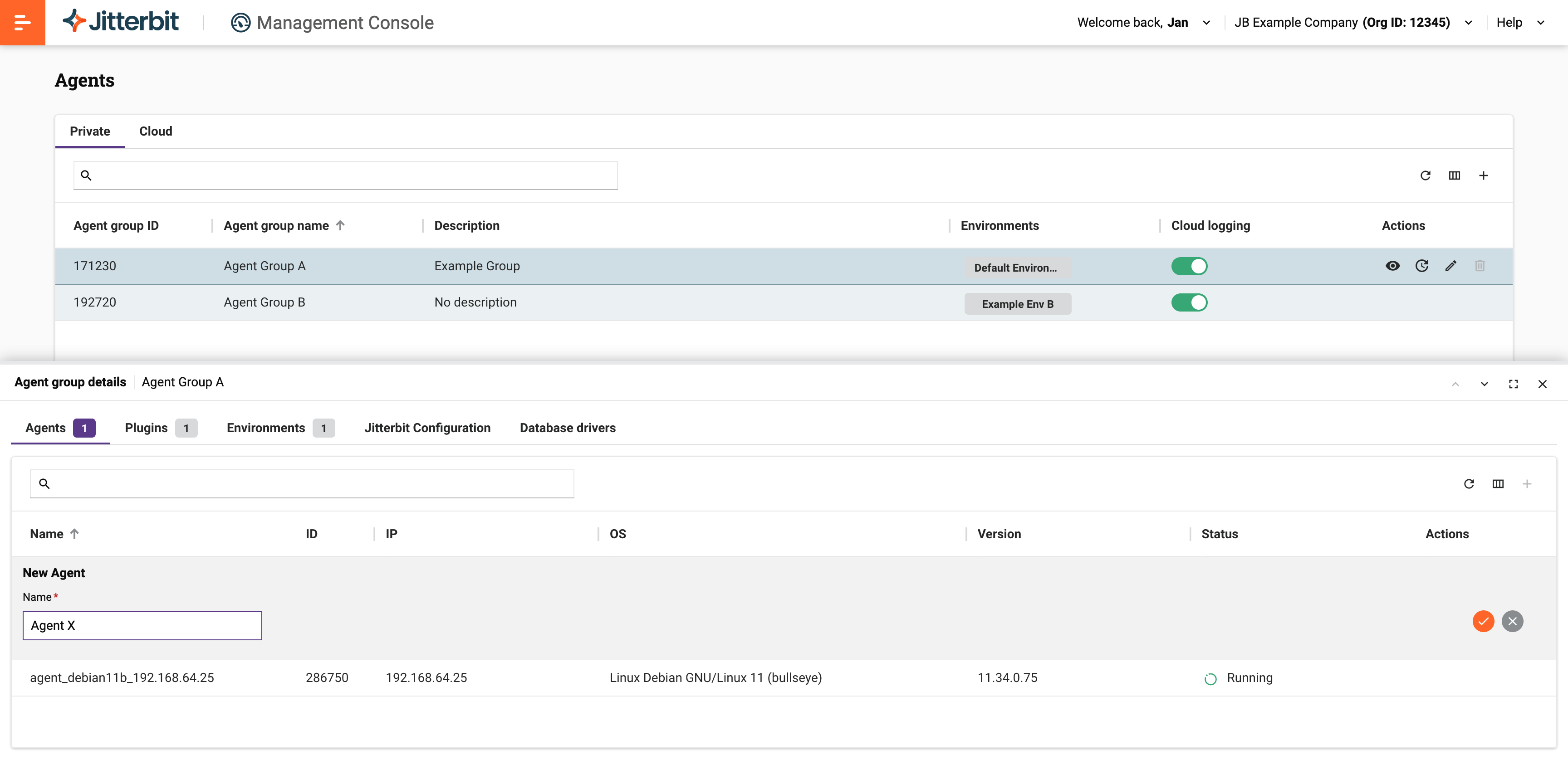
Task: Open column settings in agents details panel
Action: pyautogui.click(x=1498, y=484)
